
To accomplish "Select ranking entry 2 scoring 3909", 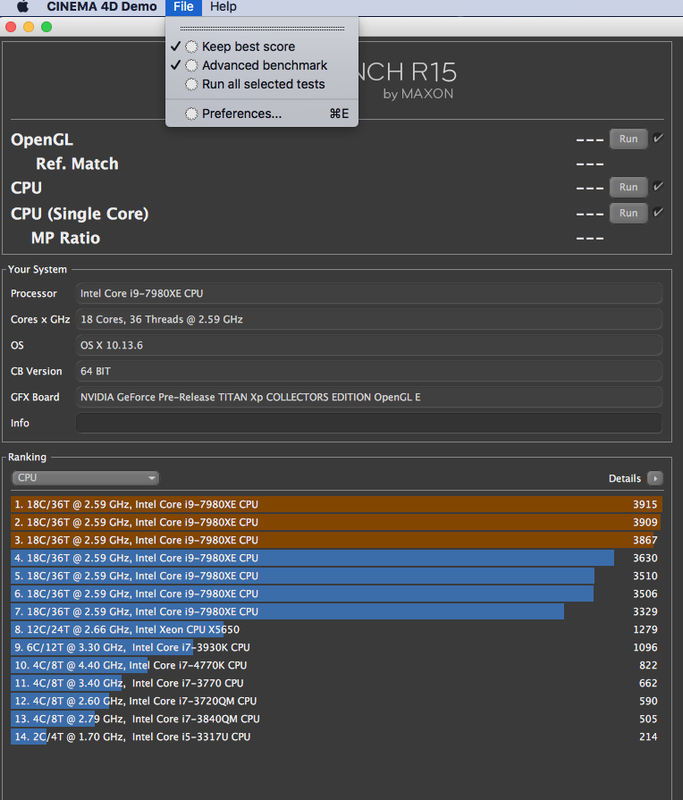I will (336, 522).
